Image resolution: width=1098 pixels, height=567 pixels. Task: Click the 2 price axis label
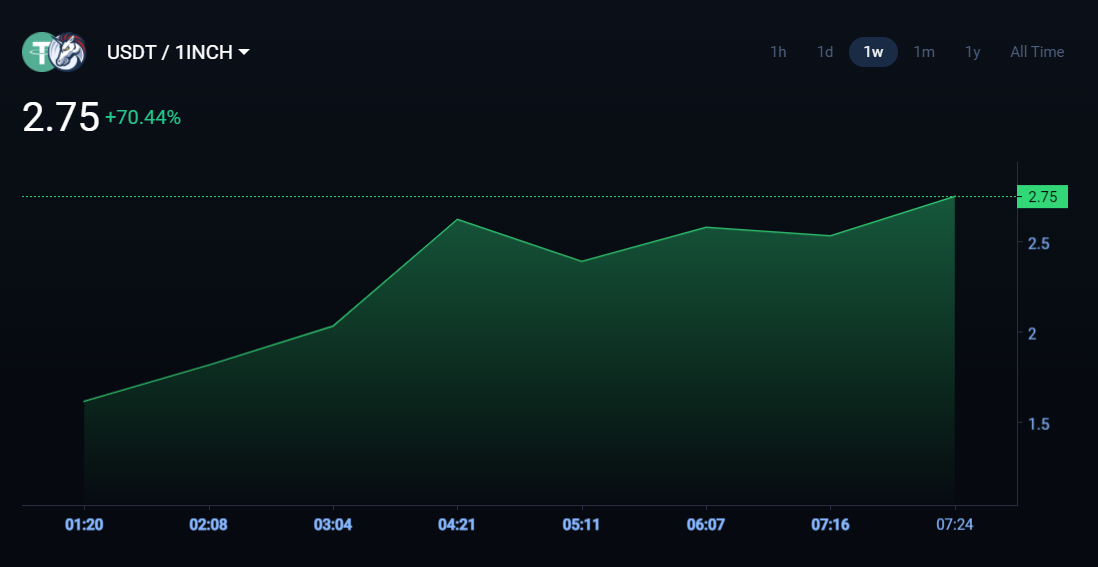[x=1031, y=333]
